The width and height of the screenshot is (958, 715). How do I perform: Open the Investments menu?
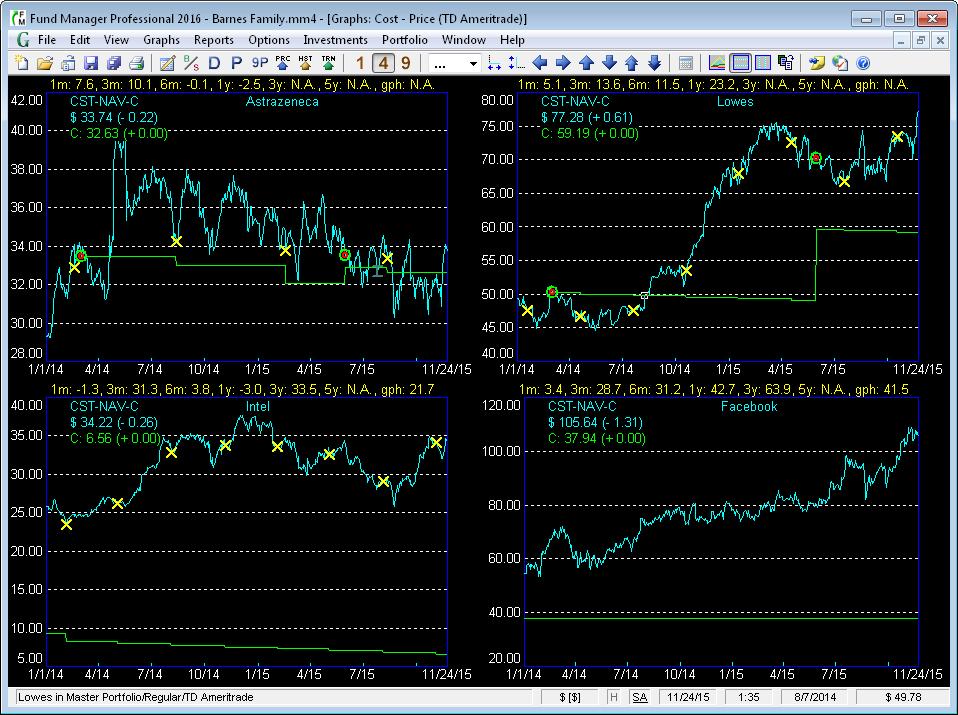click(x=335, y=40)
